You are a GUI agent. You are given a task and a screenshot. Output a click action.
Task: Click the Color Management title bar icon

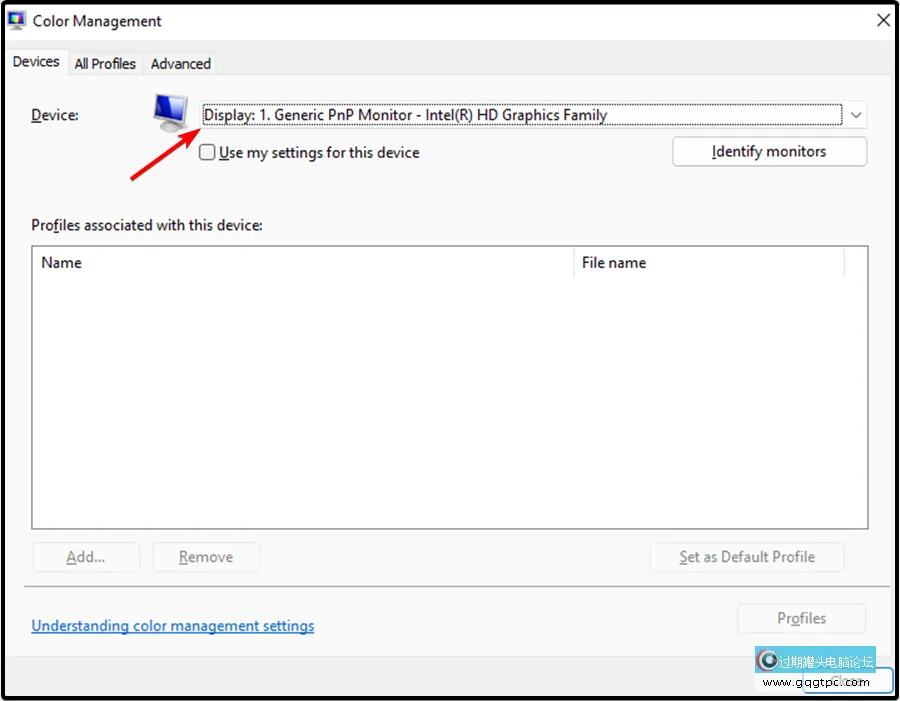tap(17, 20)
